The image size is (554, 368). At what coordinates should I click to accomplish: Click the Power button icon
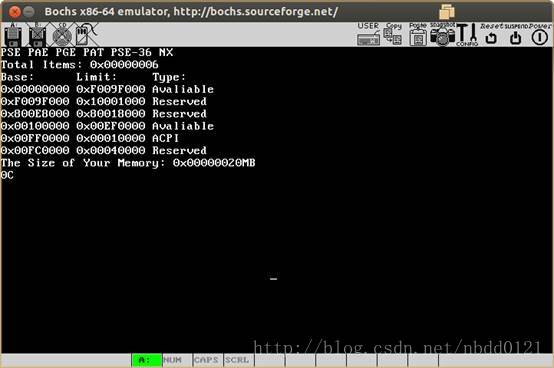pyautogui.click(x=540, y=34)
